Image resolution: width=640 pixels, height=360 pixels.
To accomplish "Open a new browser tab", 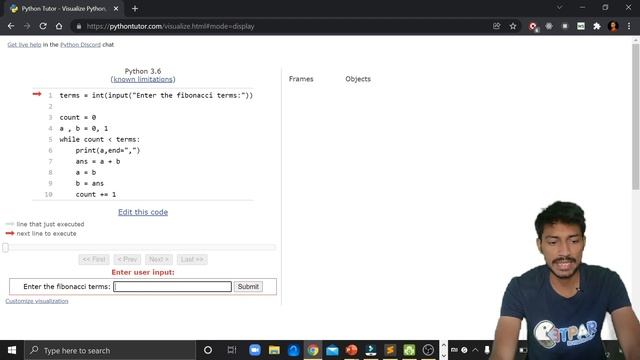I will tap(135, 9).
